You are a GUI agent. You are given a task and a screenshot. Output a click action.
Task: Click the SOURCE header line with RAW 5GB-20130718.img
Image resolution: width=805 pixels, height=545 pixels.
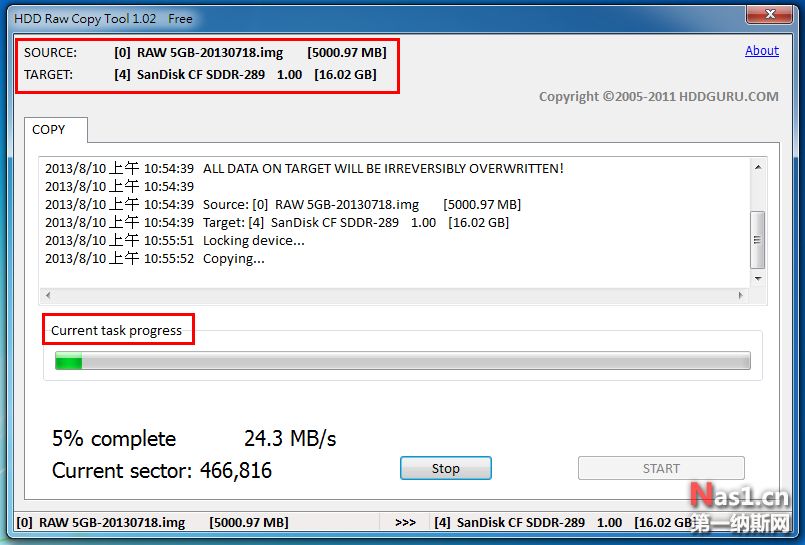click(x=205, y=52)
